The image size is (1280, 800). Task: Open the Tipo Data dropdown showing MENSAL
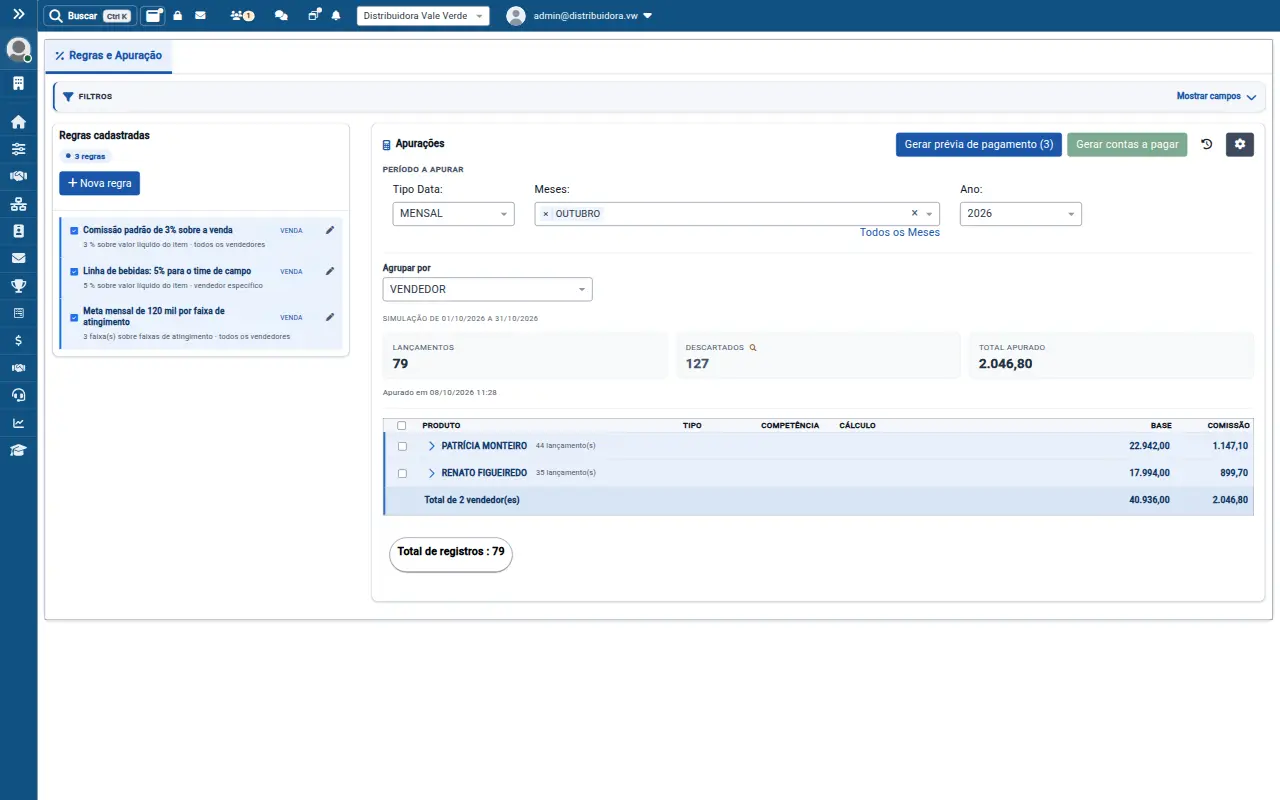(x=453, y=213)
